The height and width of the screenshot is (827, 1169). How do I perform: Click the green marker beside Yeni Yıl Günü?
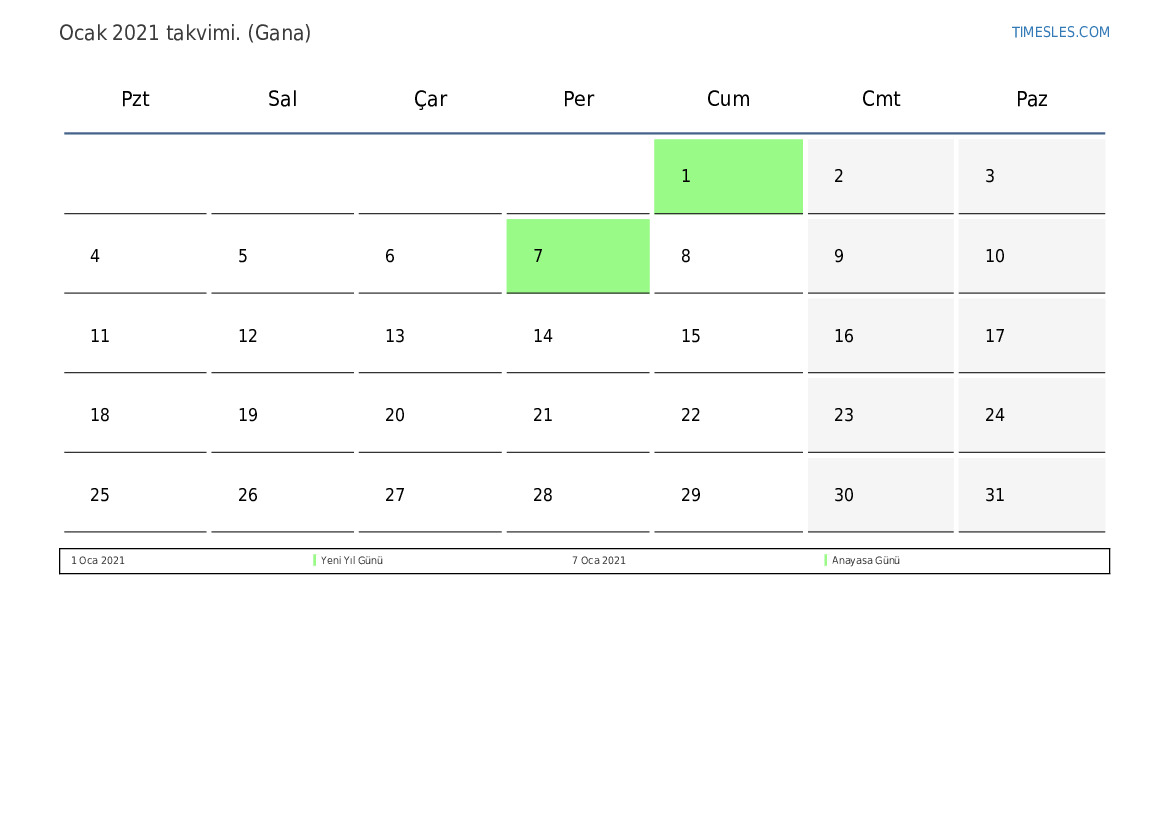315,560
